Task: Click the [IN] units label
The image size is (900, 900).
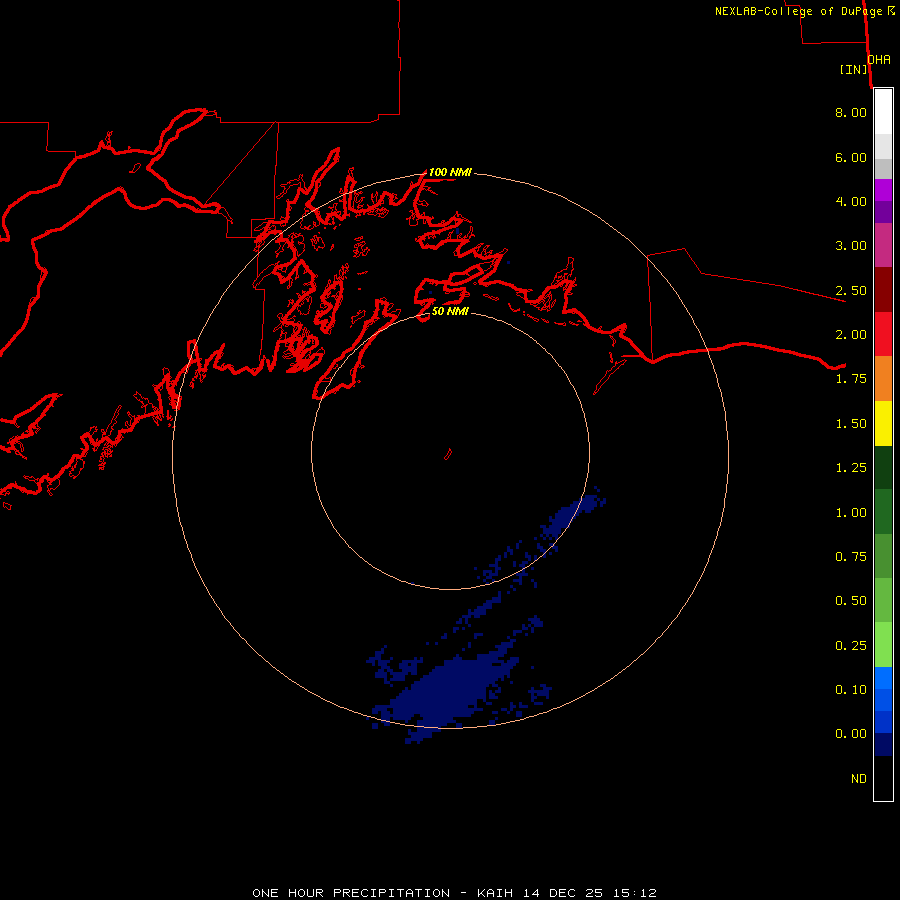Action: (853, 69)
